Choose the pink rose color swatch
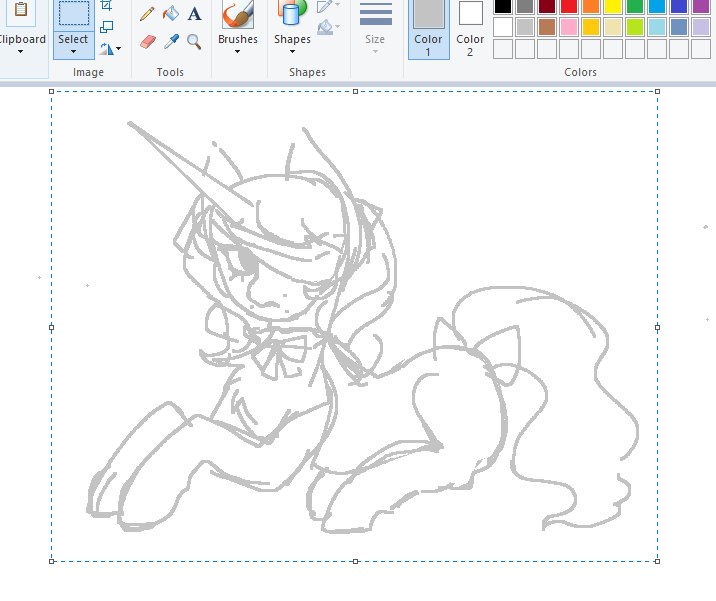The image size is (716, 601). tap(569, 27)
